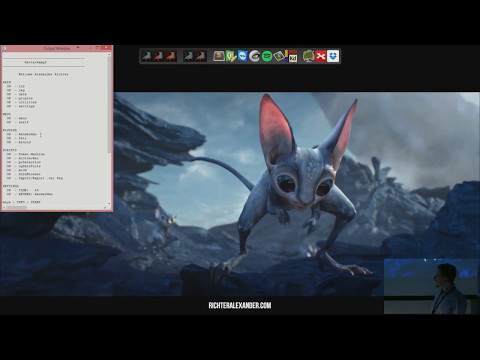
Task: Click the "Welcome Alexander Richter" line
Action: coord(43,74)
